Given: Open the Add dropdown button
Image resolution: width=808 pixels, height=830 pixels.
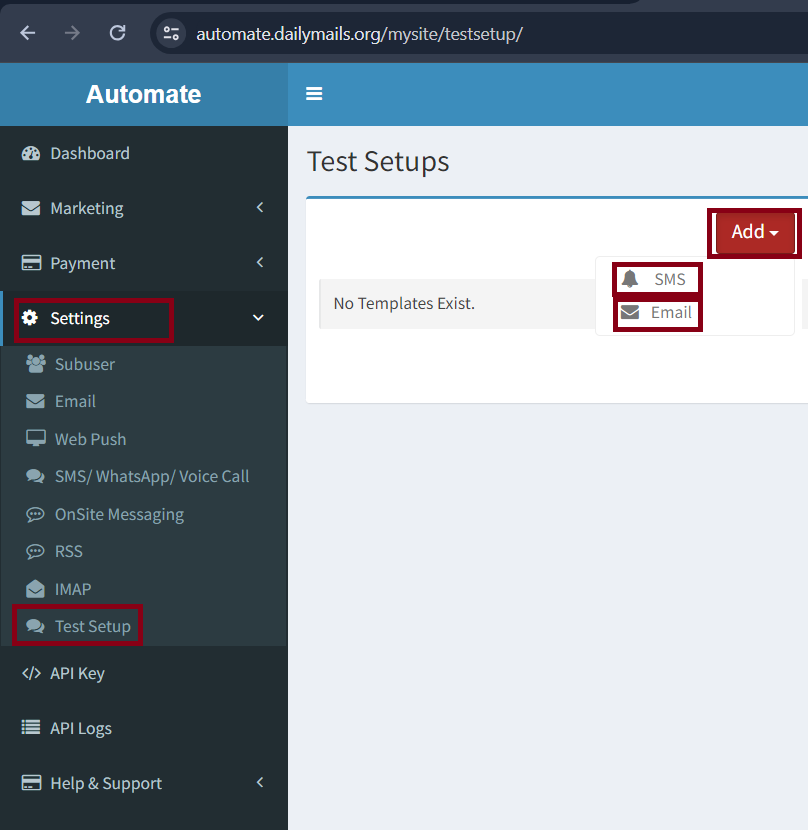Looking at the screenshot, I should pos(755,232).
